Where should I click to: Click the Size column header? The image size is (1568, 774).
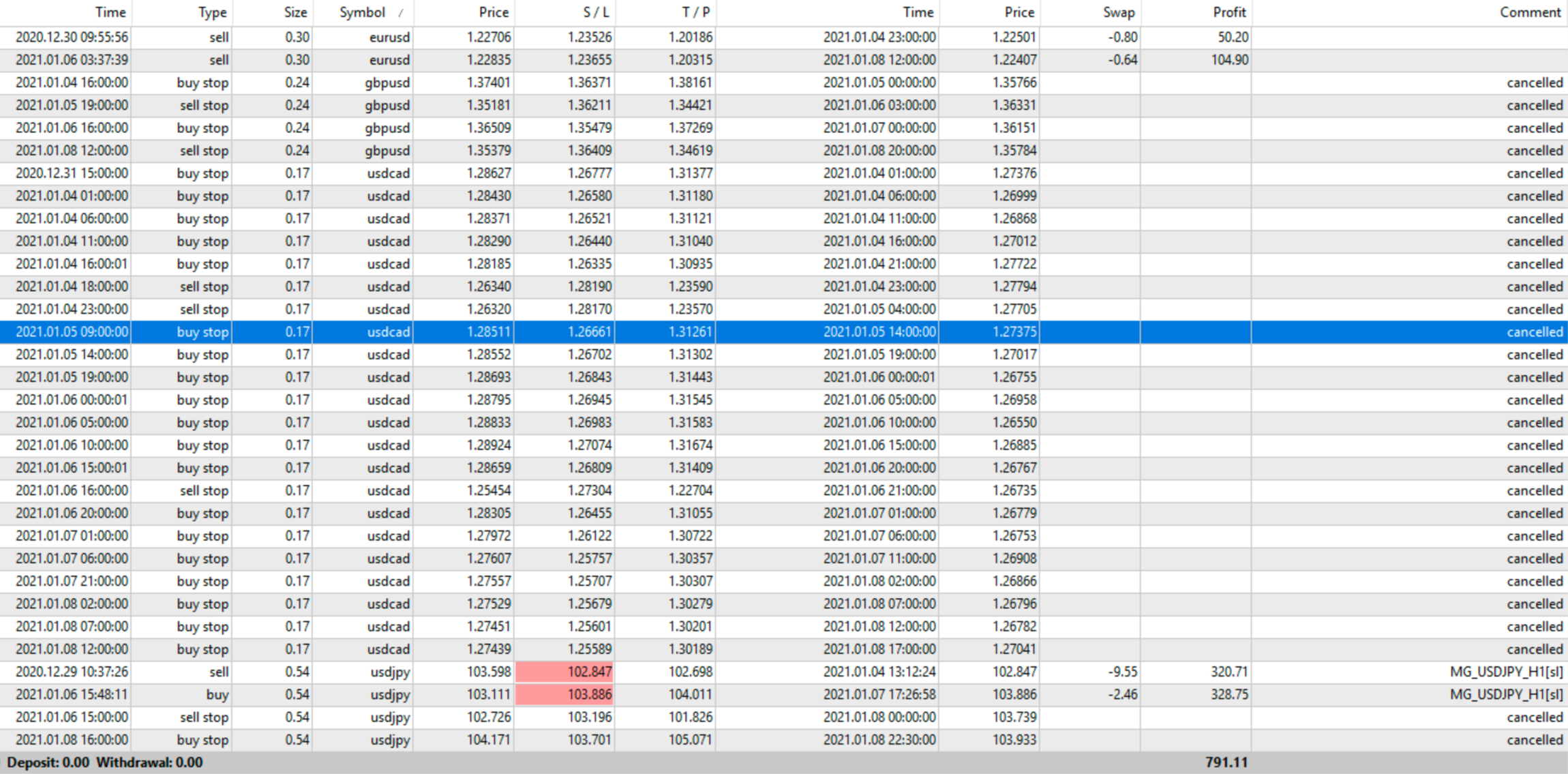[295, 12]
